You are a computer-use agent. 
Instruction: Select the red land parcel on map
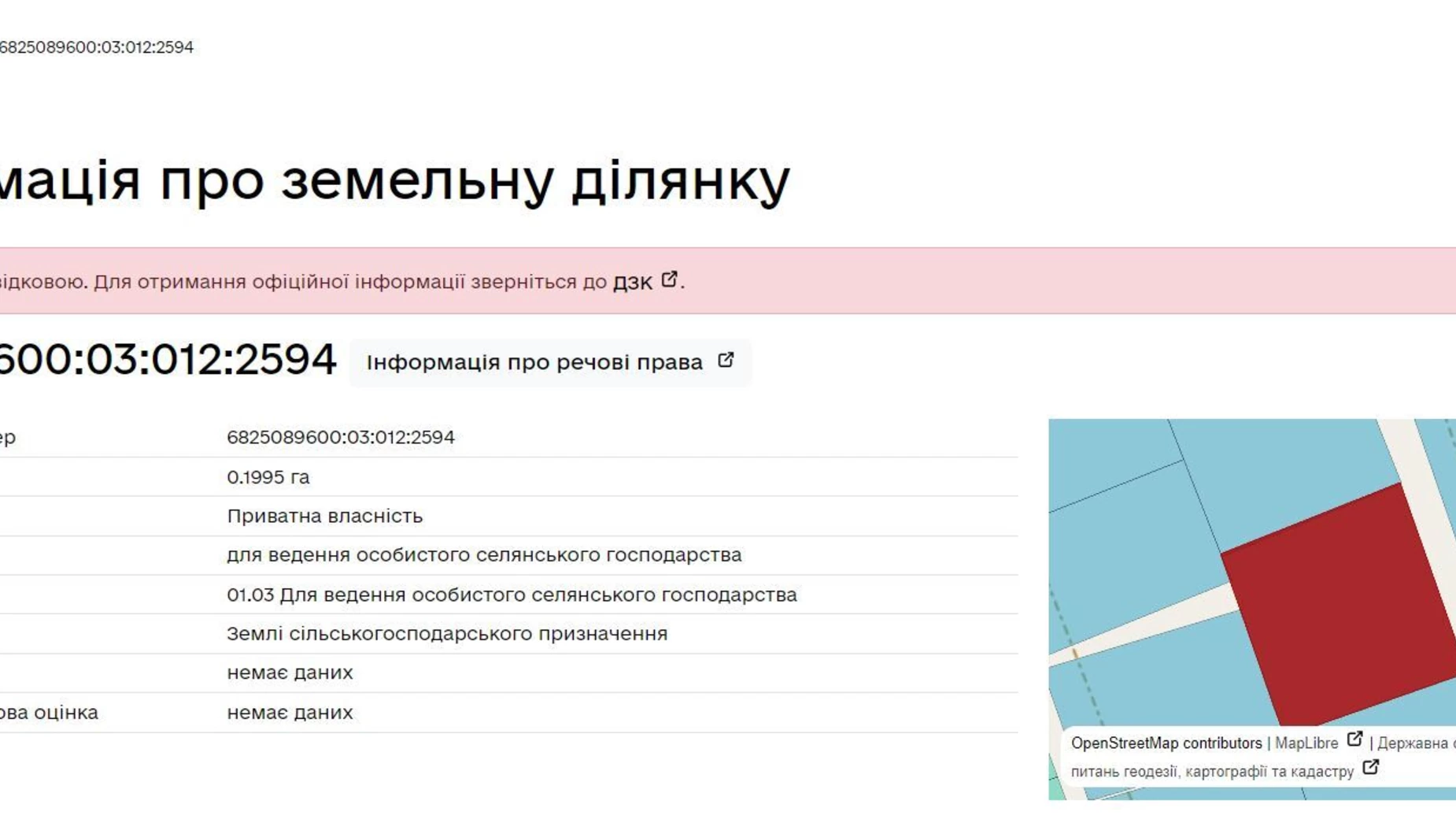point(1343,604)
